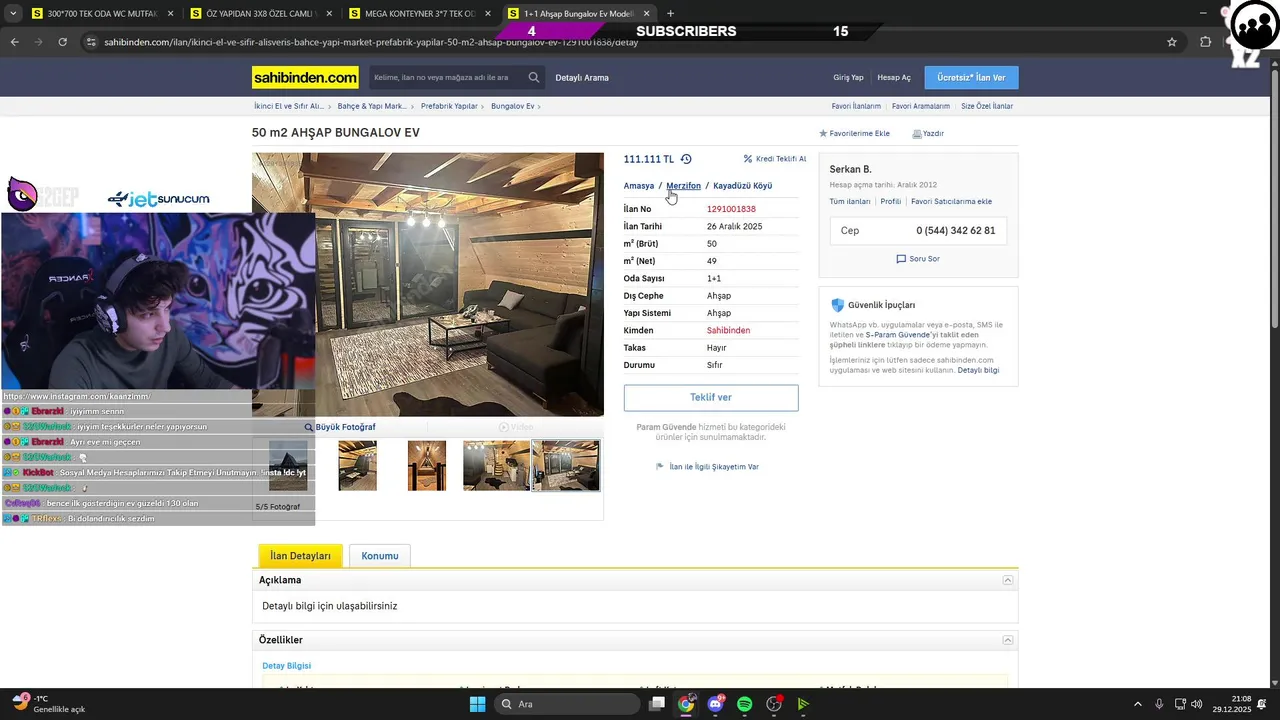Open Spotify from the taskbar
The width and height of the screenshot is (1280, 720).
click(744, 704)
